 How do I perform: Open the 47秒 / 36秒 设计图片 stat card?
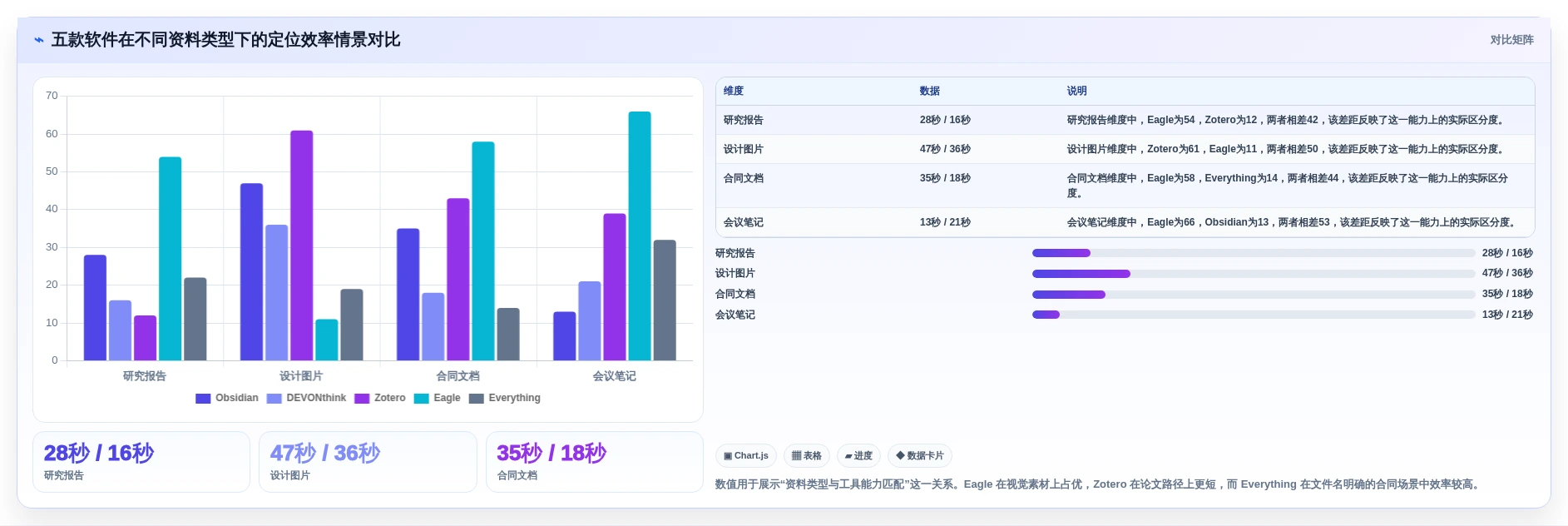[368, 462]
